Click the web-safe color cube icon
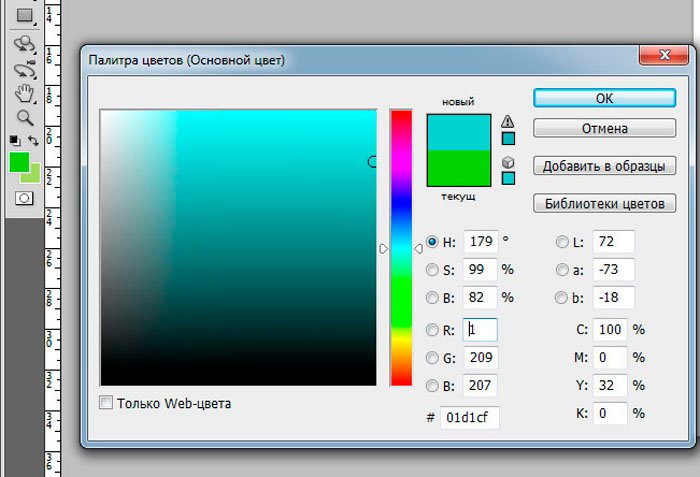This screenshot has height=477, width=700. click(x=508, y=160)
